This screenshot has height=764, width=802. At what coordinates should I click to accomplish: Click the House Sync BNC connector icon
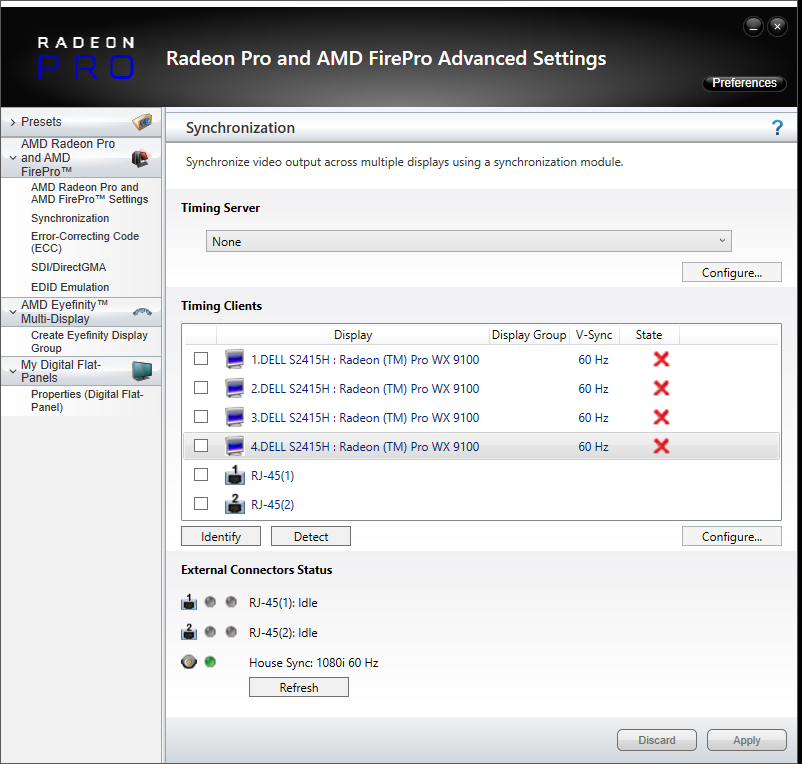coord(189,662)
